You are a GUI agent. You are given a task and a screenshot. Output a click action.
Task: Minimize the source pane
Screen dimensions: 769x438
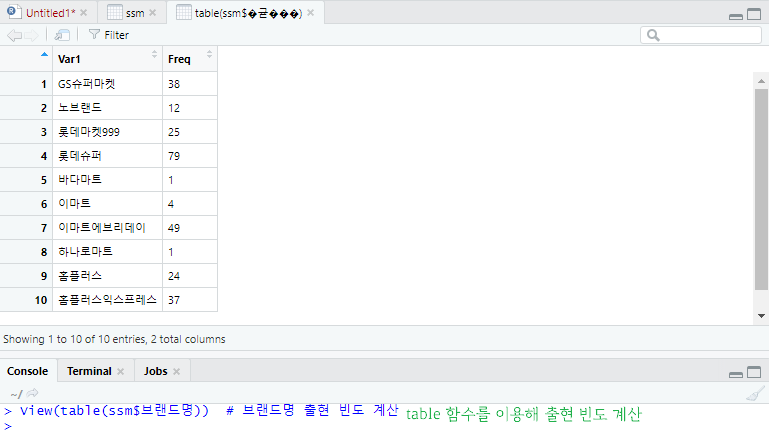pyautogui.click(x=736, y=16)
